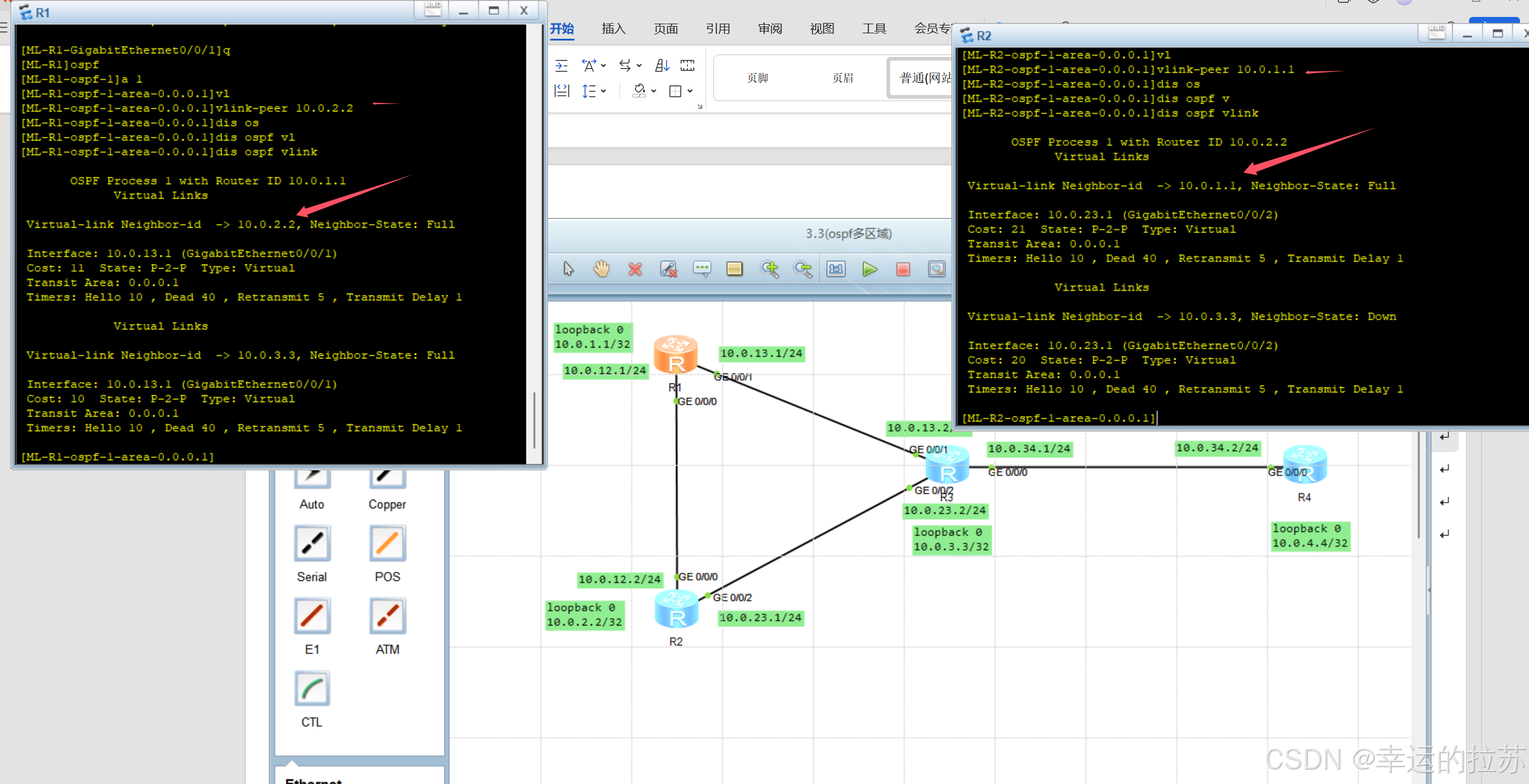
Task: Select the hand drag tool in eNSP toolbar
Action: pyautogui.click(x=601, y=269)
